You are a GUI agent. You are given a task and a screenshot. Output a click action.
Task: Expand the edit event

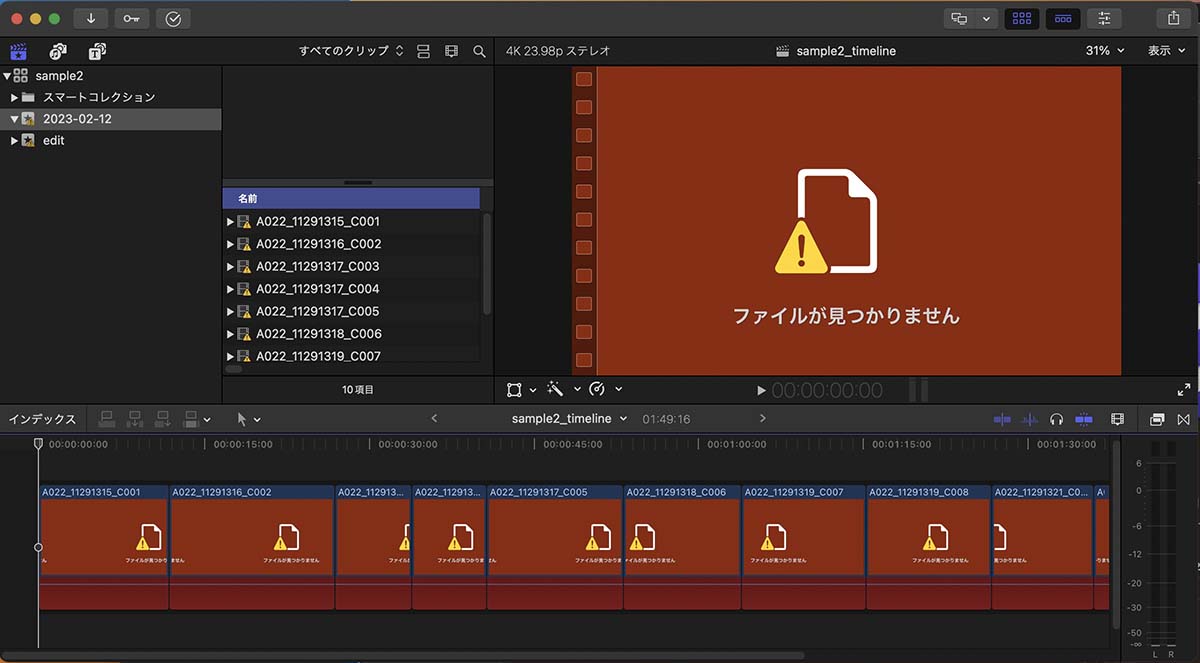pos(14,141)
